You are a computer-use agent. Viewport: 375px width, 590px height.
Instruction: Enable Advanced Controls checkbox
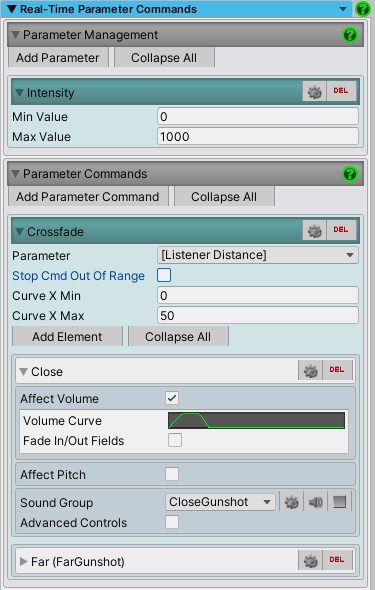tap(172, 522)
